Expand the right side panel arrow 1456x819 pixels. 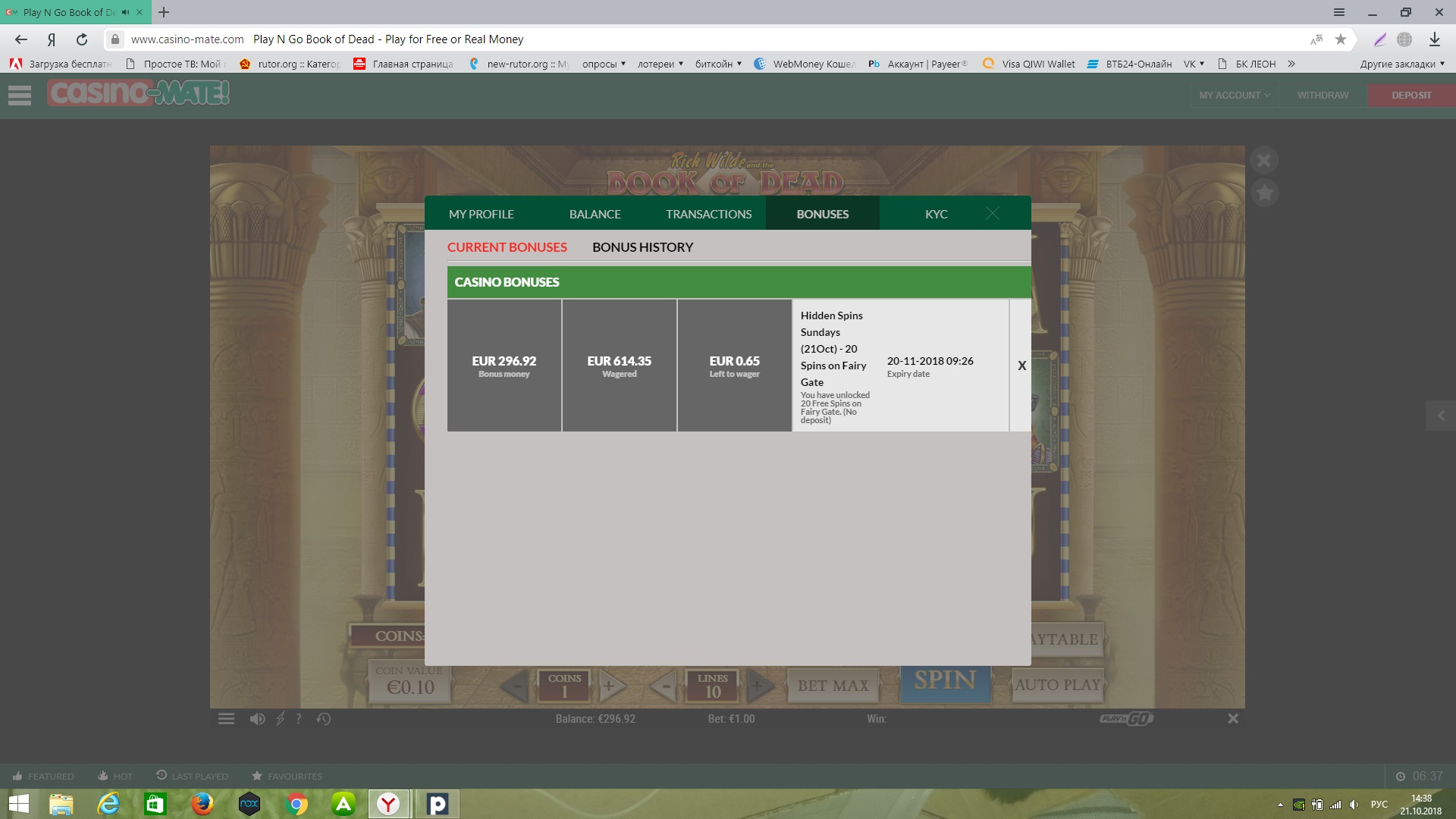[x=1441, y=416]
